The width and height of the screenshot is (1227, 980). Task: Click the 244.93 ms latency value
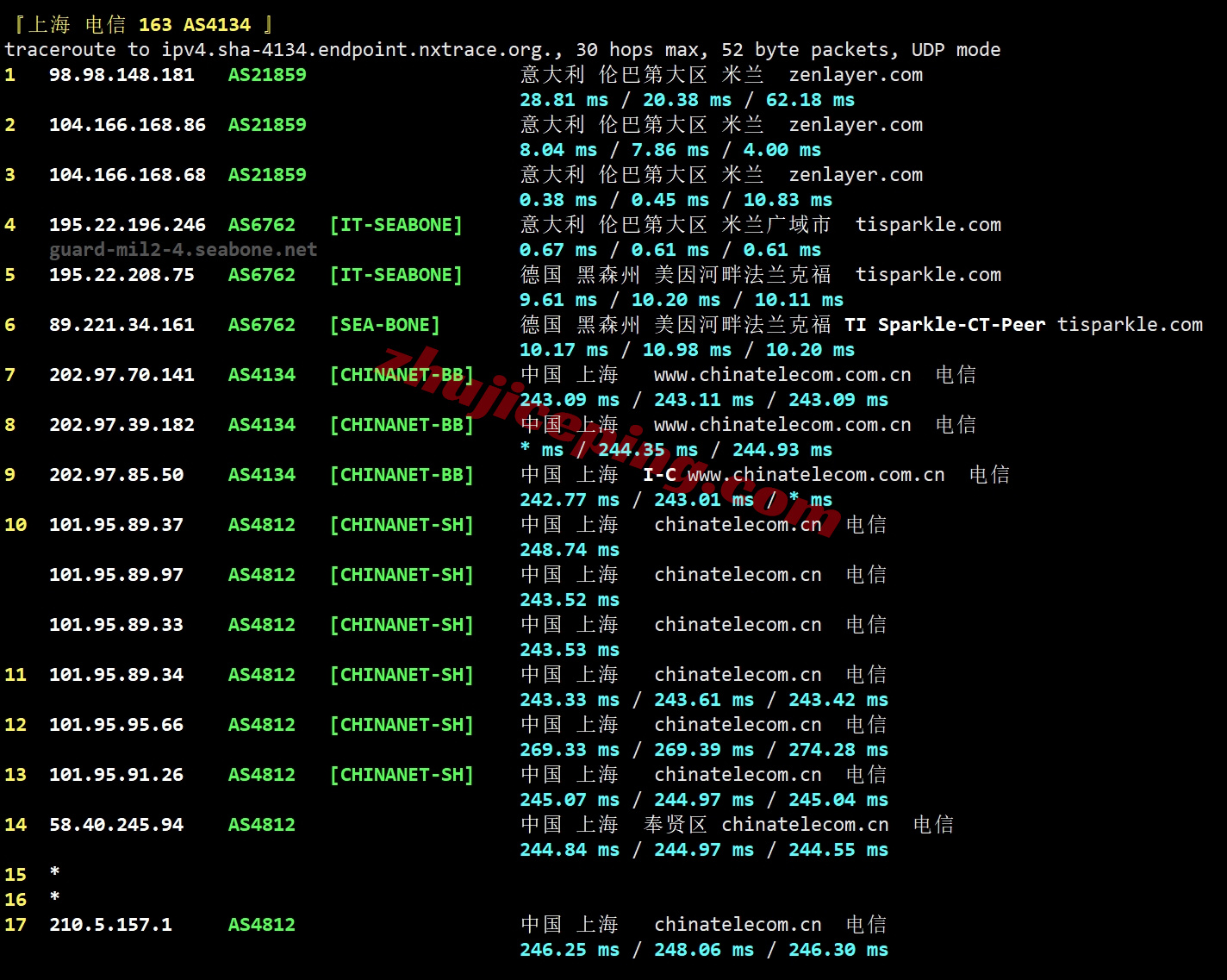[782, 450]
